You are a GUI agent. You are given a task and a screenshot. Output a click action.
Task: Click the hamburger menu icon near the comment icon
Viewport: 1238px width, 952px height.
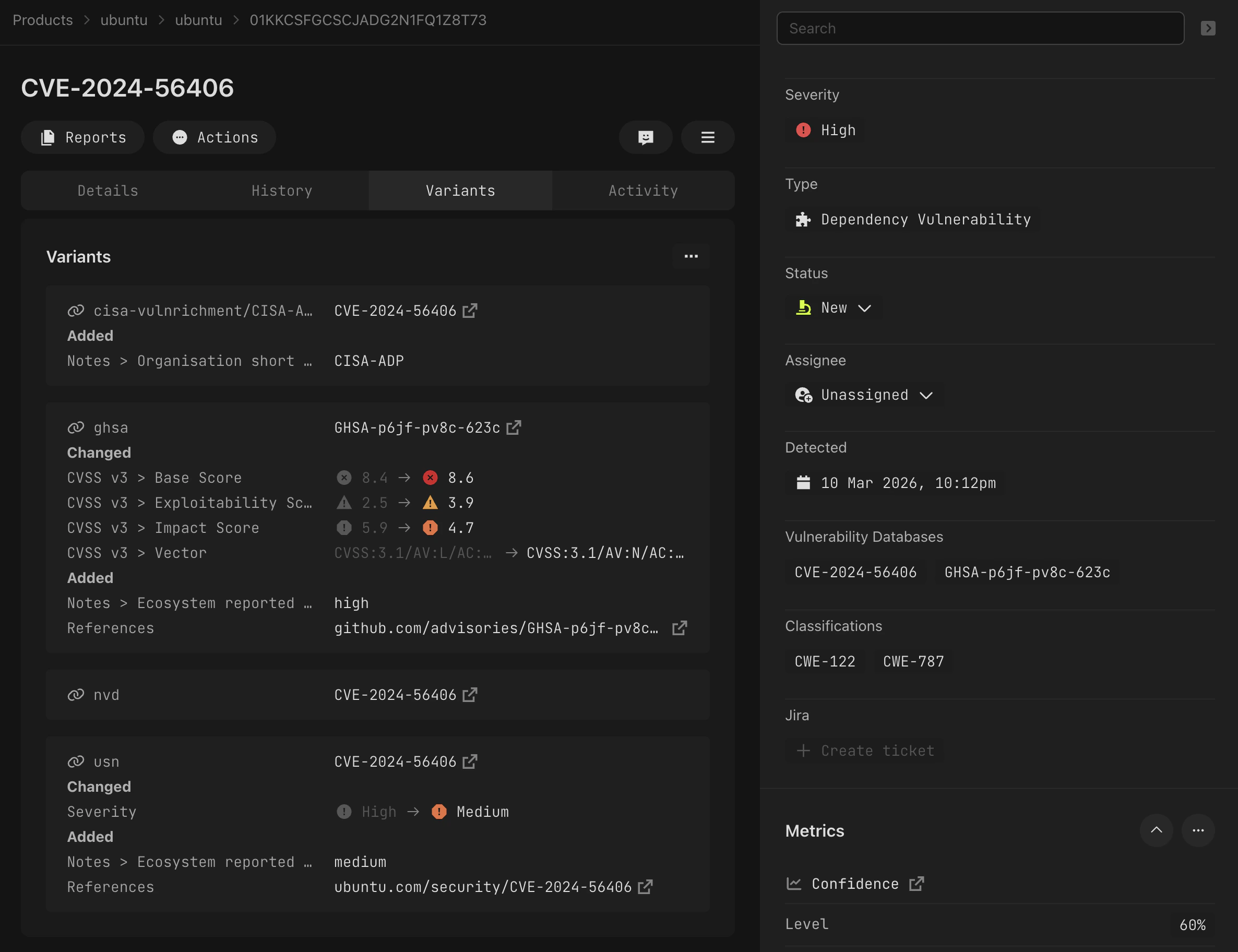707,137
